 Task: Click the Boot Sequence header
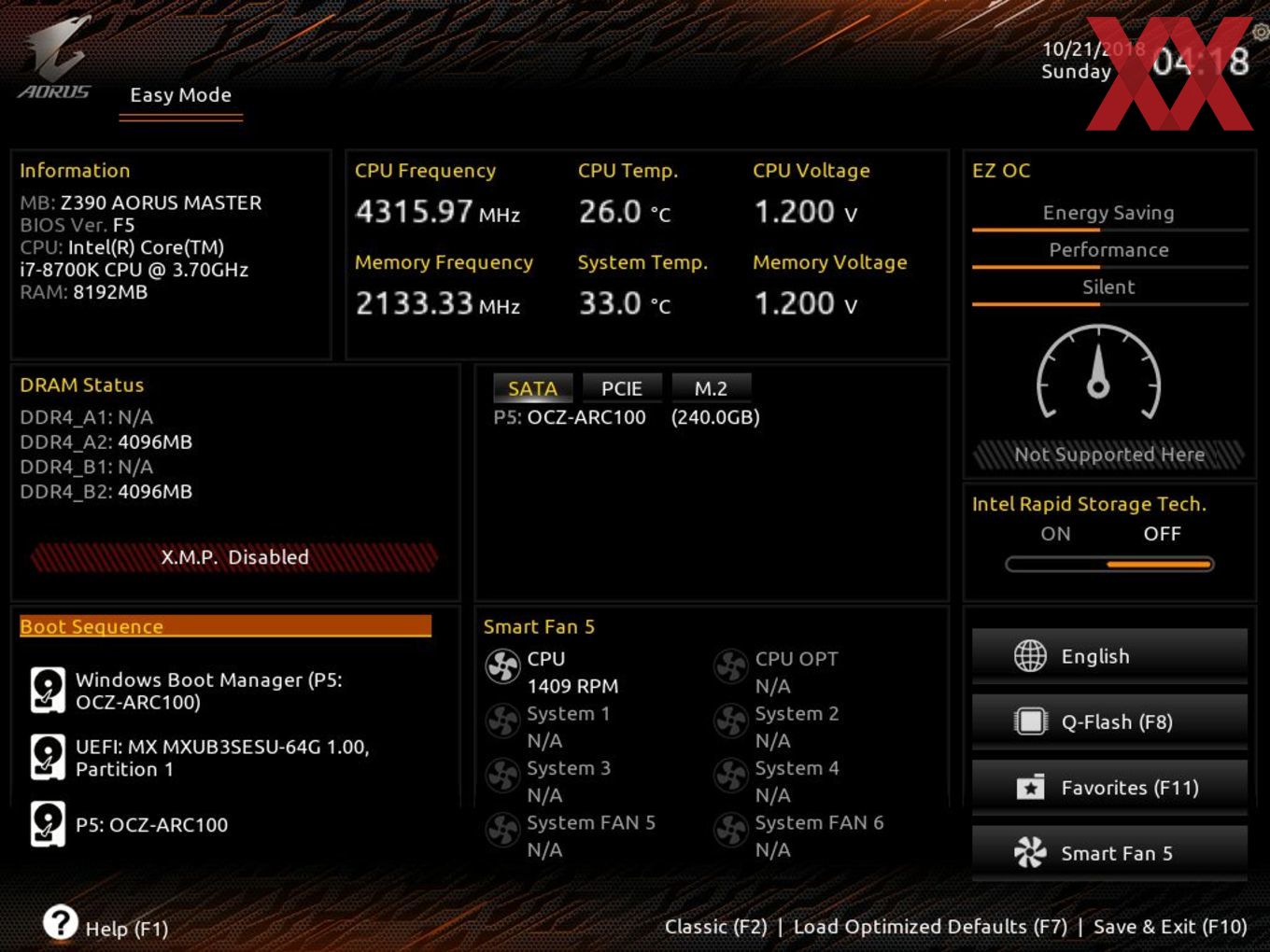pos(225,626)
